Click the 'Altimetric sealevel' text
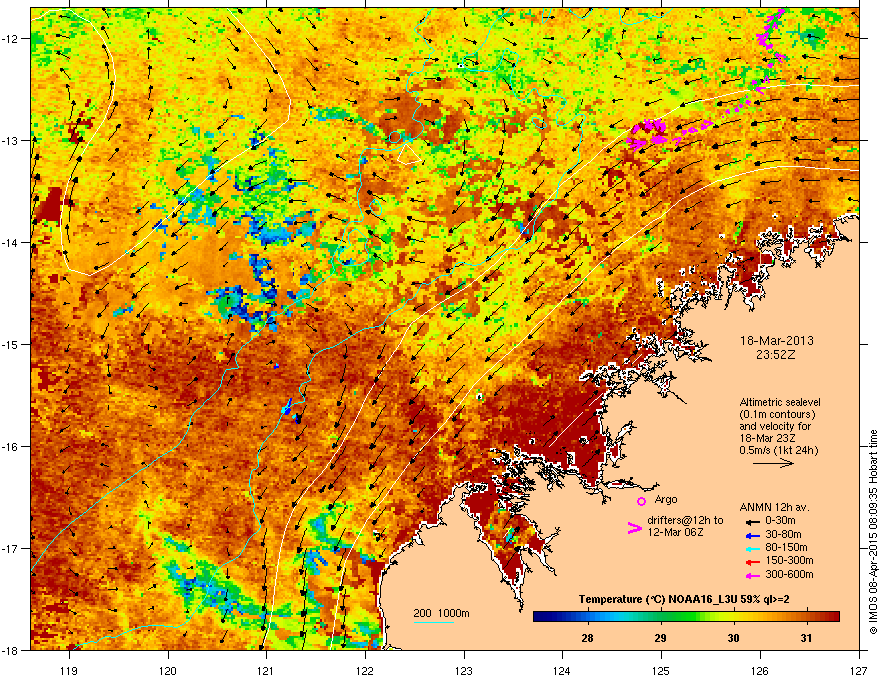The height and width of the screenshot is (680, 880). (780, 402)
